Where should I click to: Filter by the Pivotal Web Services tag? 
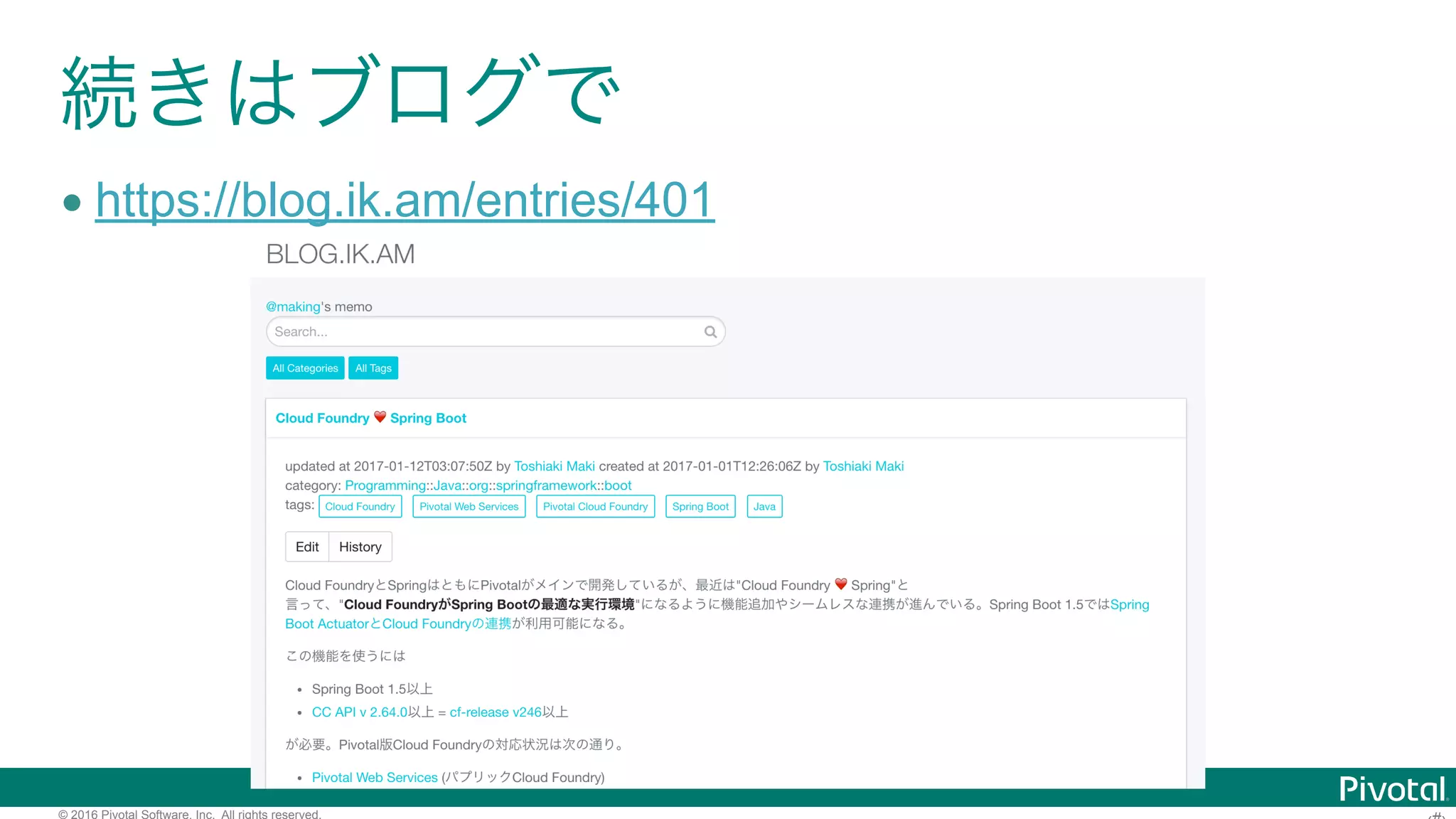pos(469,506)
